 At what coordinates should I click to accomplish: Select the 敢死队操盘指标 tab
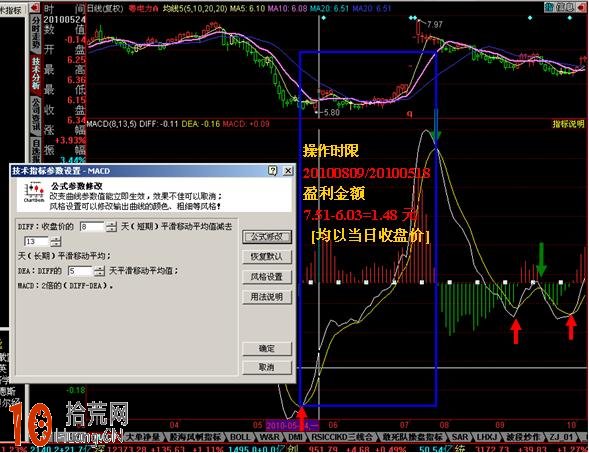(x=413, y=437)
